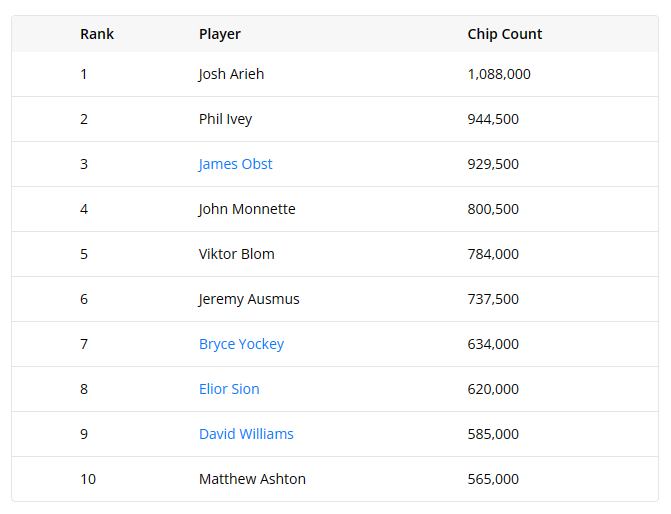
Task: Click on John Monnette's name
Action: 247,209
